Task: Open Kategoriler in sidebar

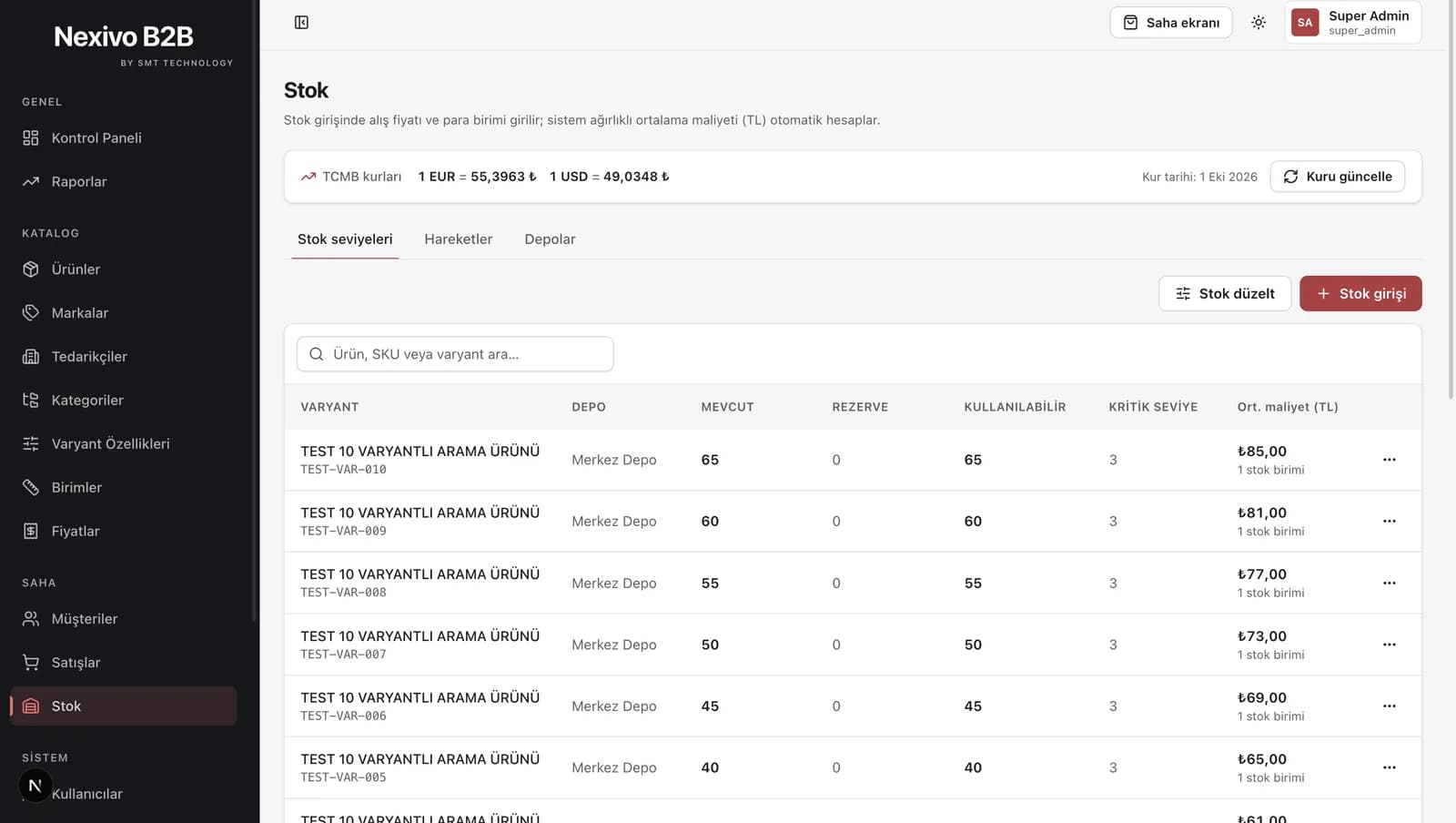Action: coord(124,400)
